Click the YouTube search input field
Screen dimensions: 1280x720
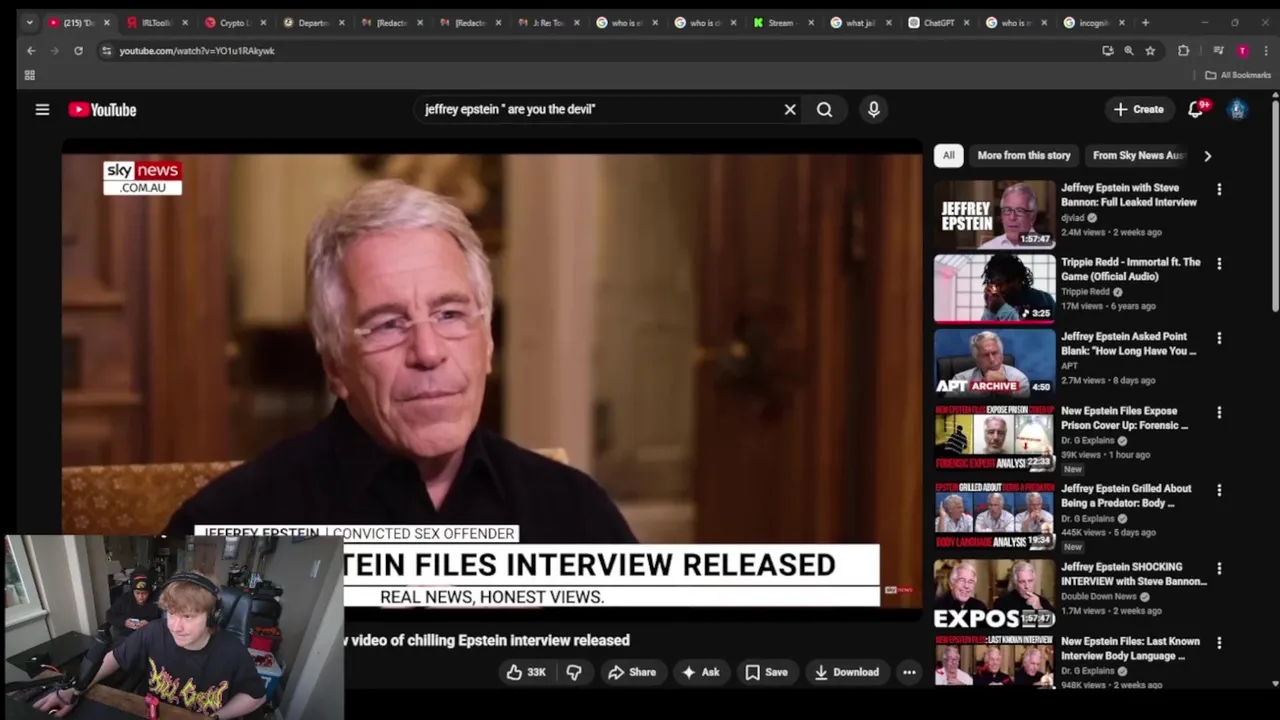pyautogui.click(x=597, y=110)
